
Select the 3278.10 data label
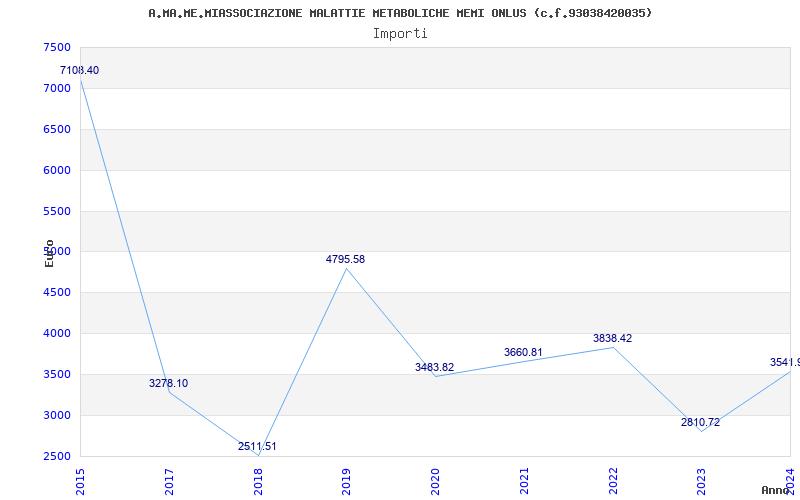(x=168, y=383)
